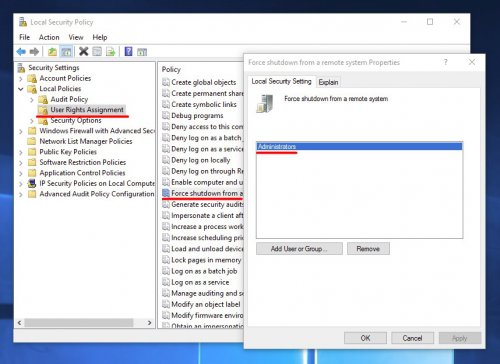Select Impersonate a client policy

207,216
